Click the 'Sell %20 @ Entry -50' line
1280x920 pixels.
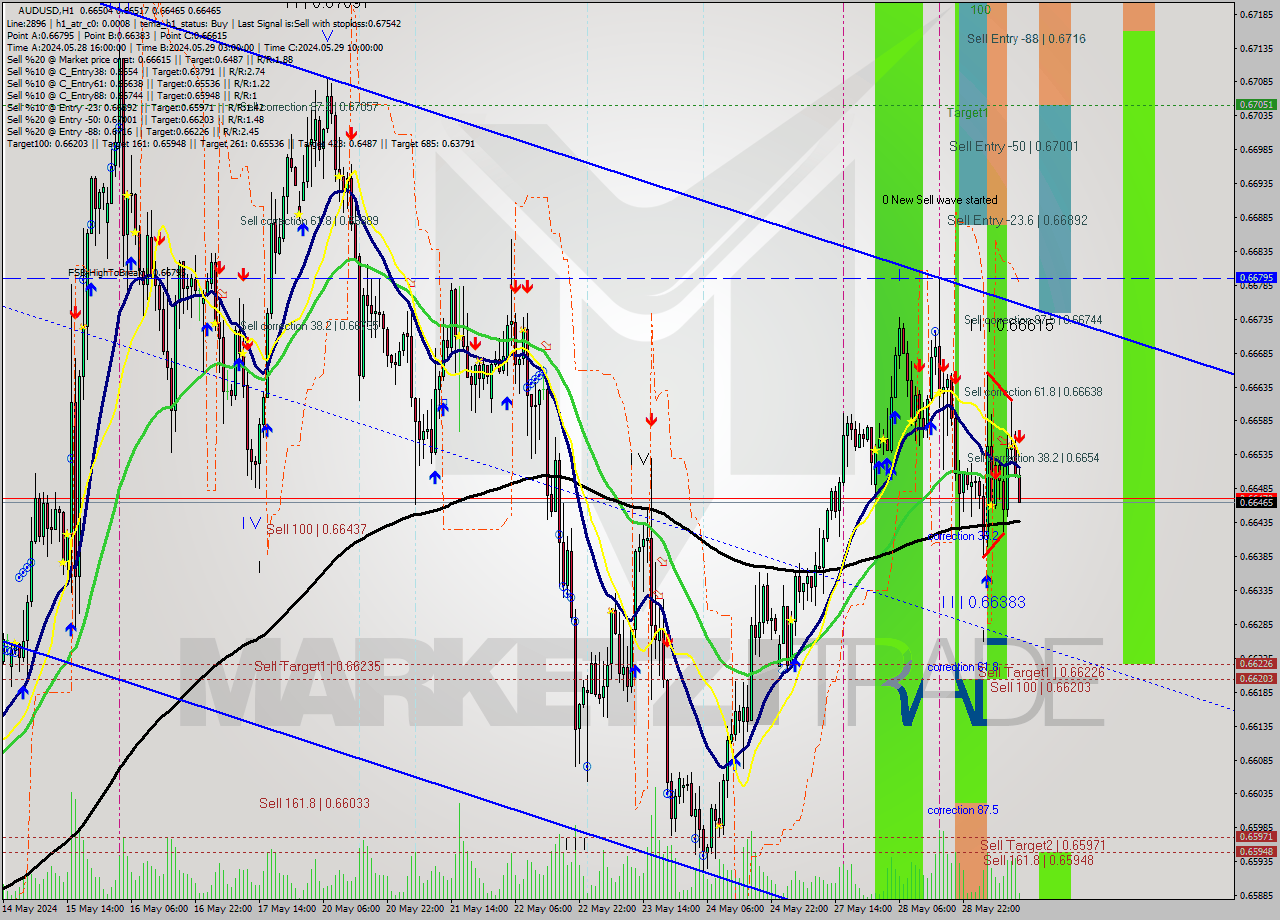(x=135, y=119)
